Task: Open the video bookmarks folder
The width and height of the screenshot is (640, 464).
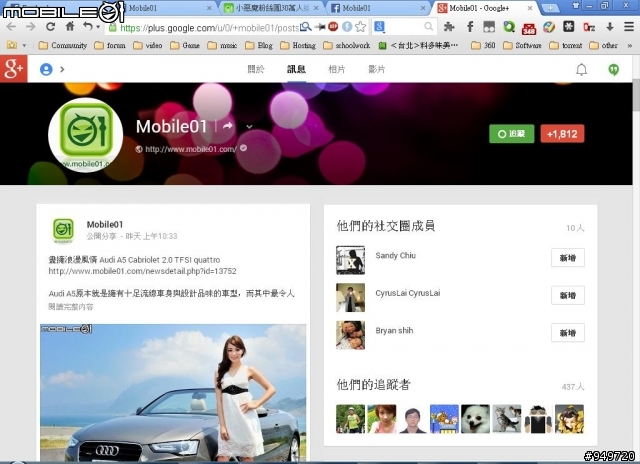Action: 148,45
